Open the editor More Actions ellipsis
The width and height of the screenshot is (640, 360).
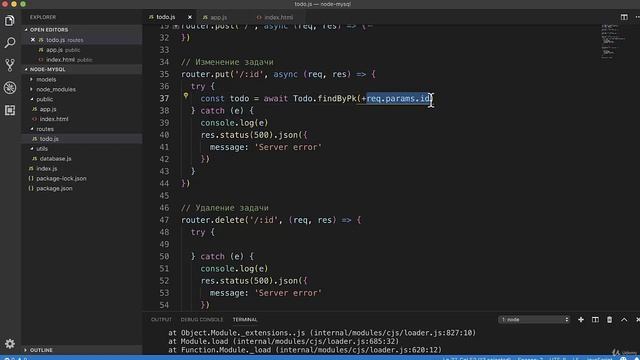(637, 17)
